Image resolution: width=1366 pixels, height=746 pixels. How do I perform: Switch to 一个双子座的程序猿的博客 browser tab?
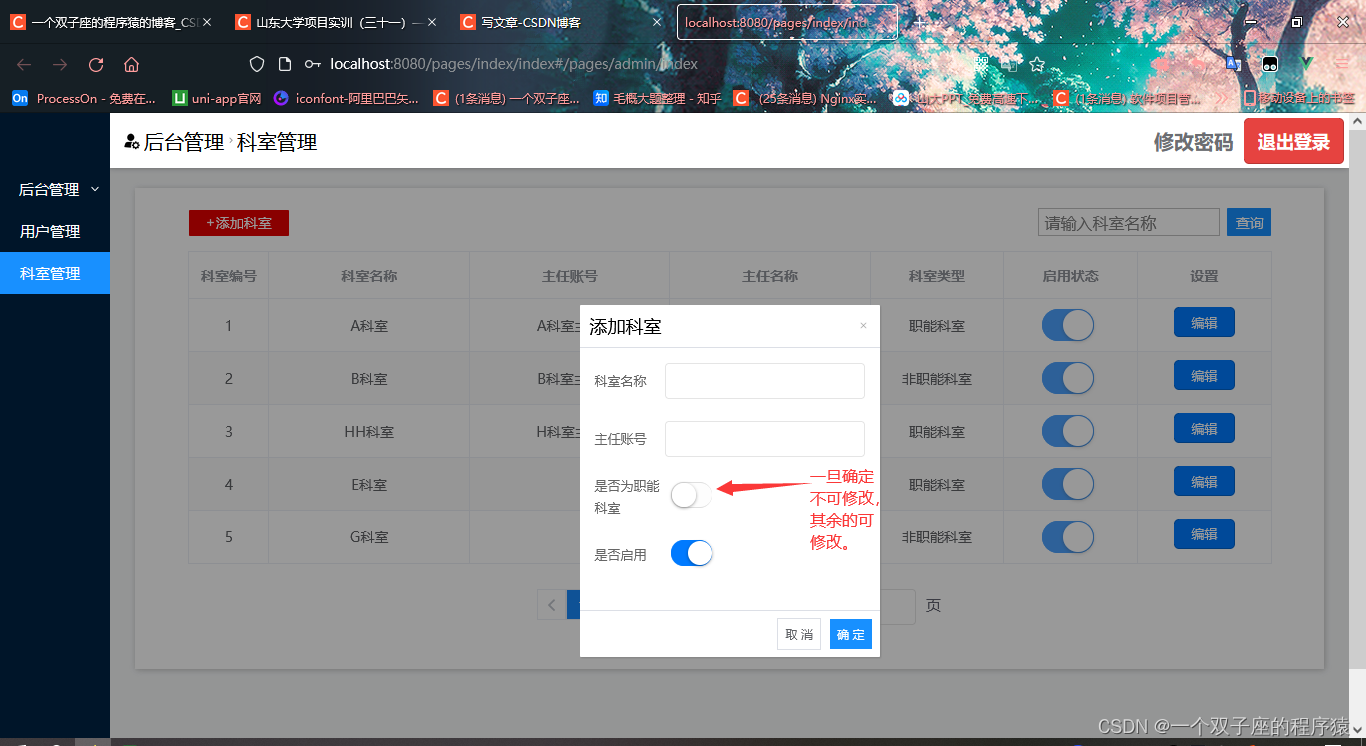111,22
